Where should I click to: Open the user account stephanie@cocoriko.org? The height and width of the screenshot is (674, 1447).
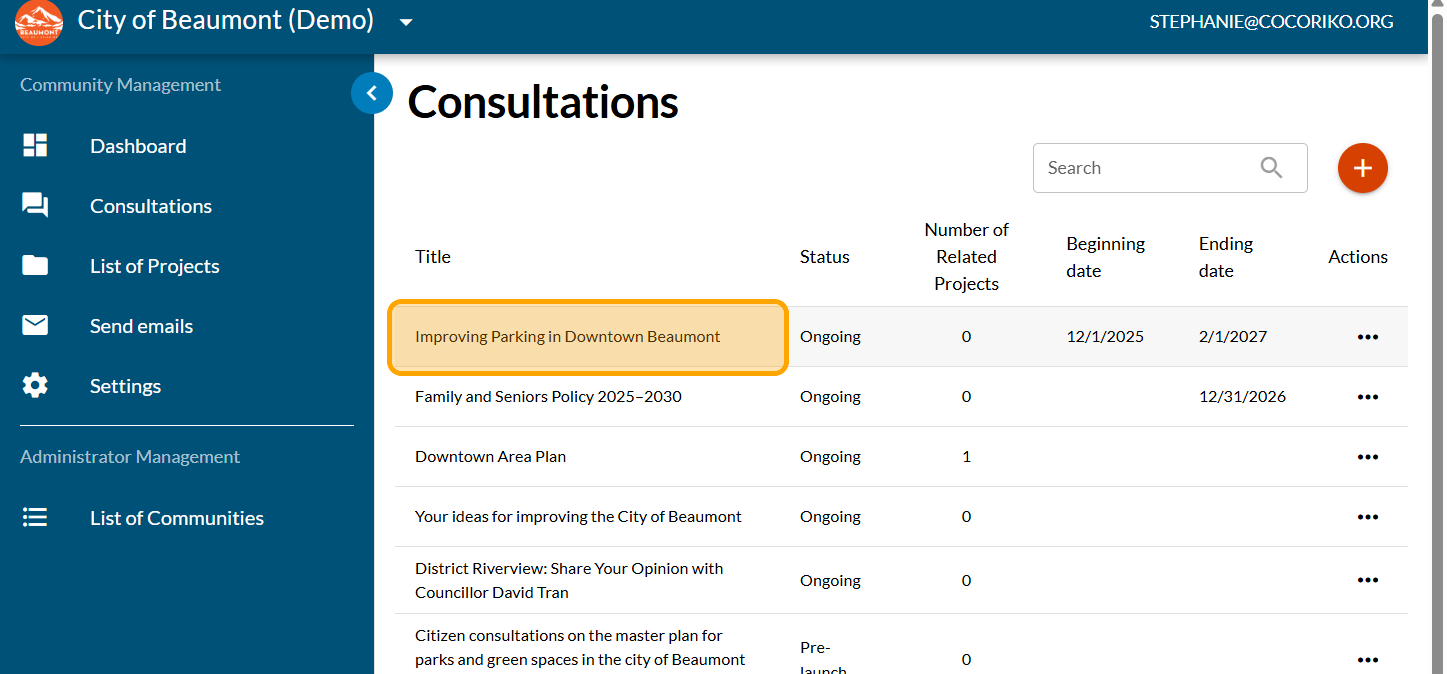[x=1270, y=22]
